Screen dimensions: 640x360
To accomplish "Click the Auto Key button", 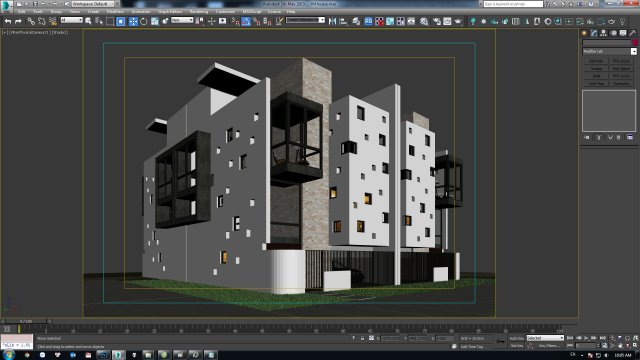I will (517, 338).
